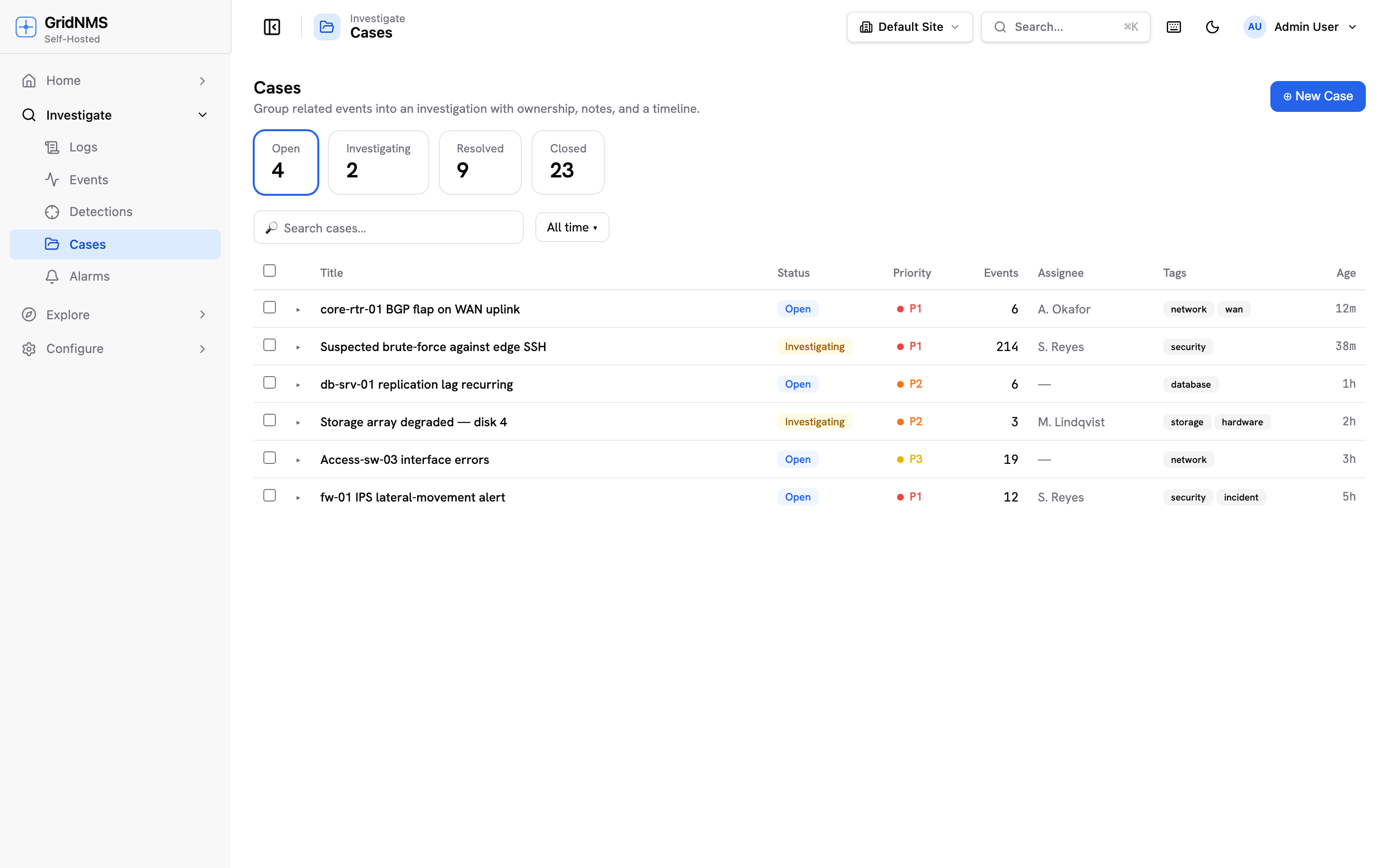1389x868 pixels.
Task: Toggle the select-all checkbox in the table header
Action: click(269, 271)
